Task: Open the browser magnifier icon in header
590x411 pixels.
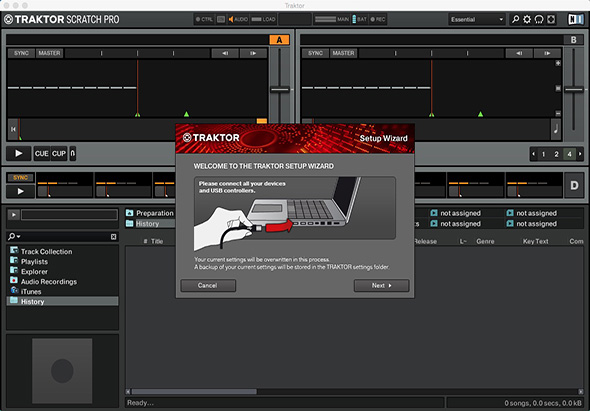Action: pyautogui.click(x=515, y=19)
